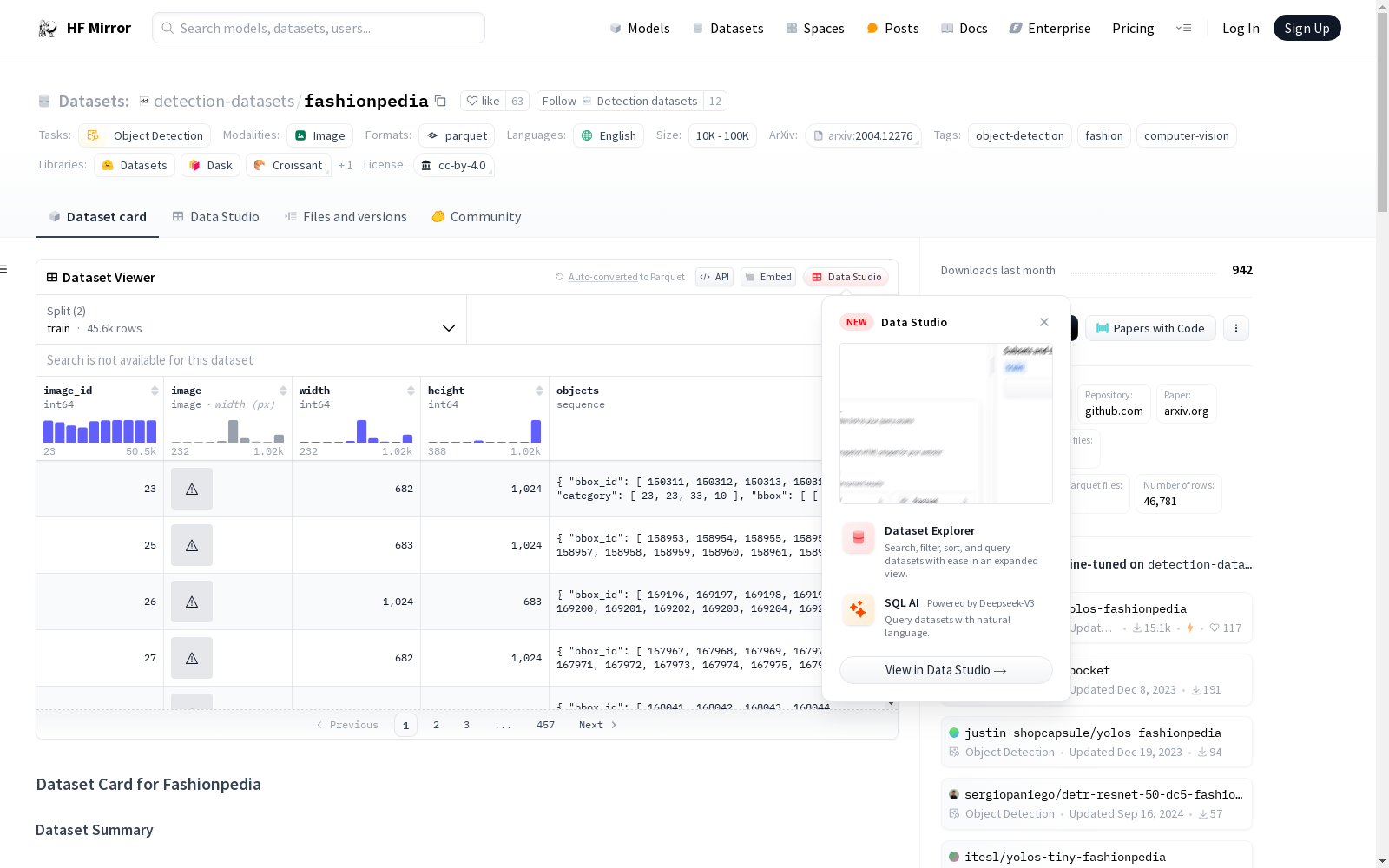
Task: Open Models in the top navigation
Action: [640, 28]
